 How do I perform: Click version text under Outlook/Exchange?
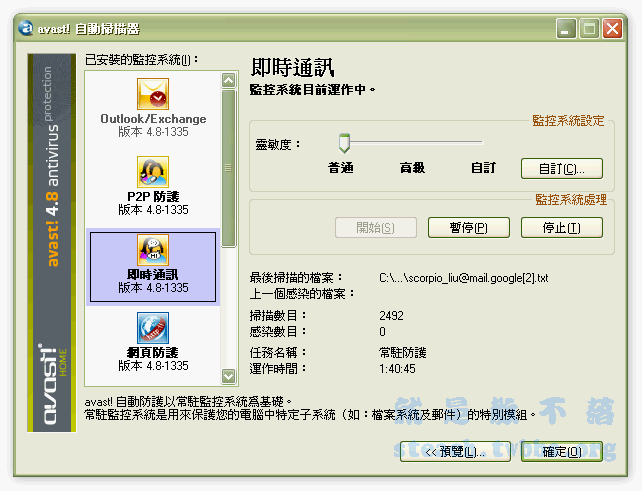click(153, 132)
